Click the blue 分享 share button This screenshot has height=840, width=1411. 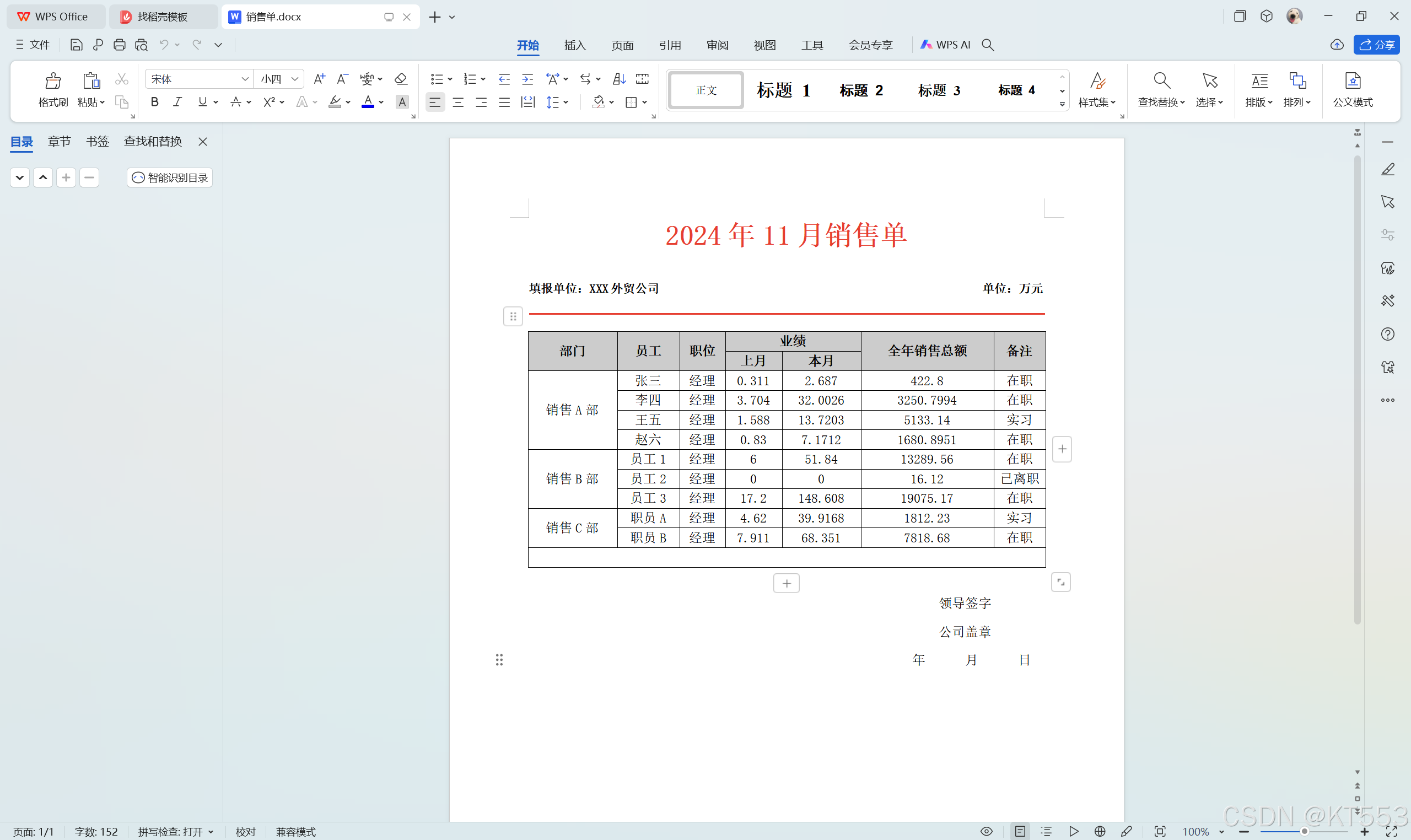1376,45
